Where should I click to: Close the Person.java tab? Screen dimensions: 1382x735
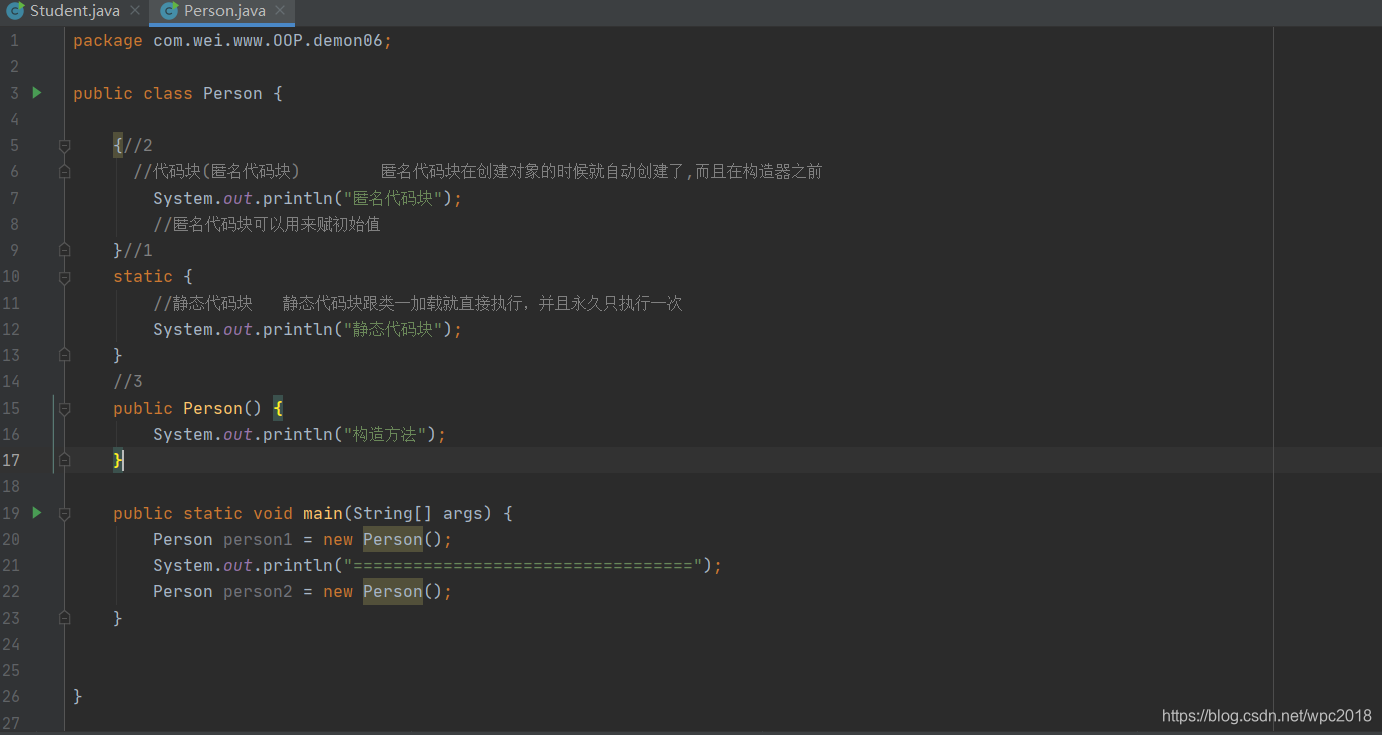tap(281, 11)
